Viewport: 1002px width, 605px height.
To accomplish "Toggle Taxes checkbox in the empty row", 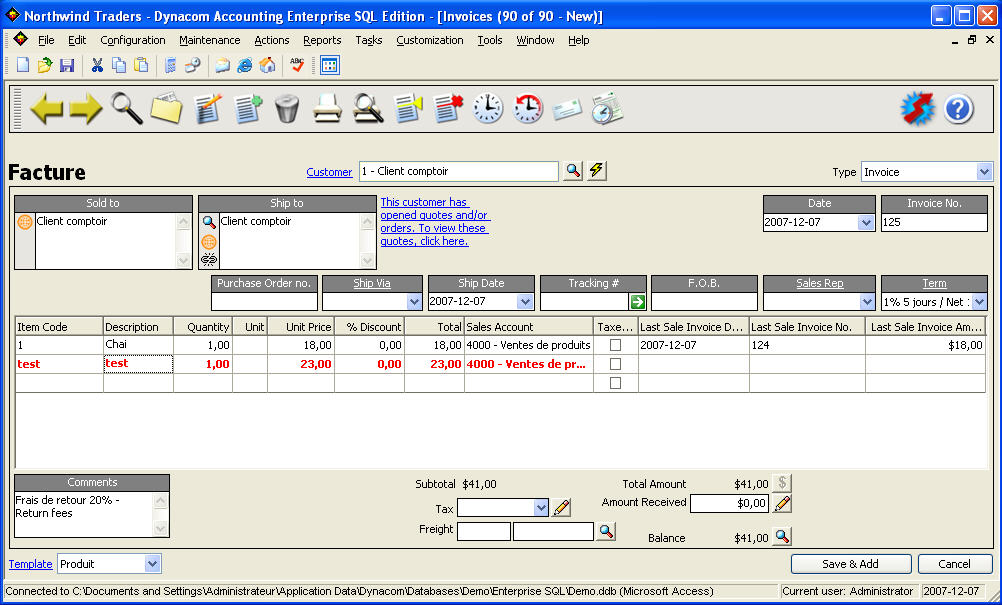I will click(x=615, y=383).
